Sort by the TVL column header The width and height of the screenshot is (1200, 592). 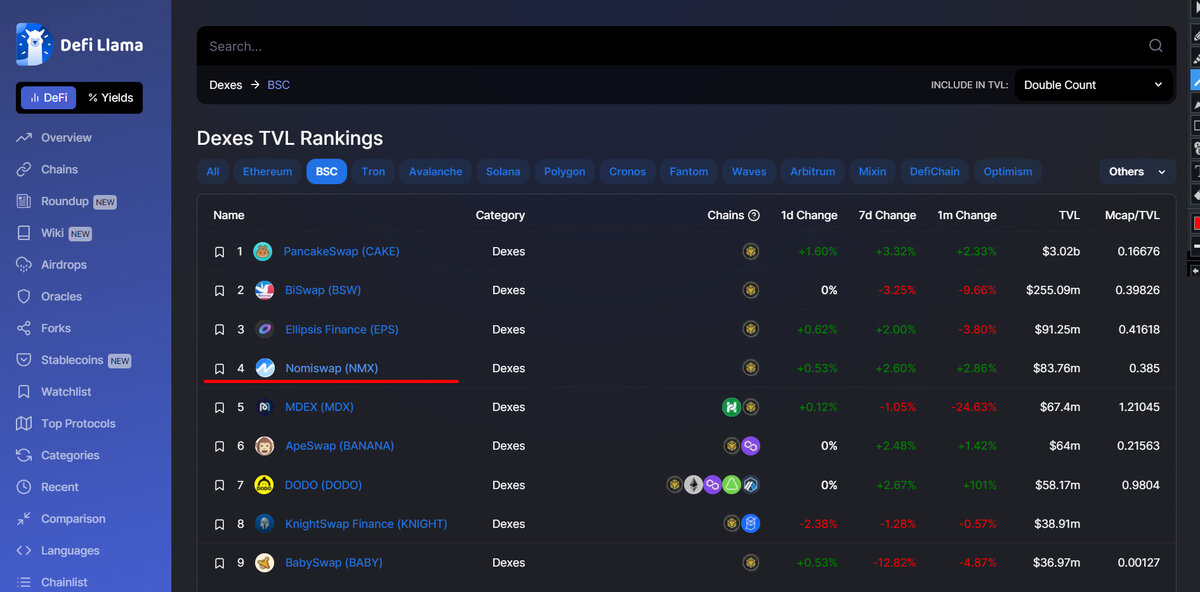pos(1069,215)
